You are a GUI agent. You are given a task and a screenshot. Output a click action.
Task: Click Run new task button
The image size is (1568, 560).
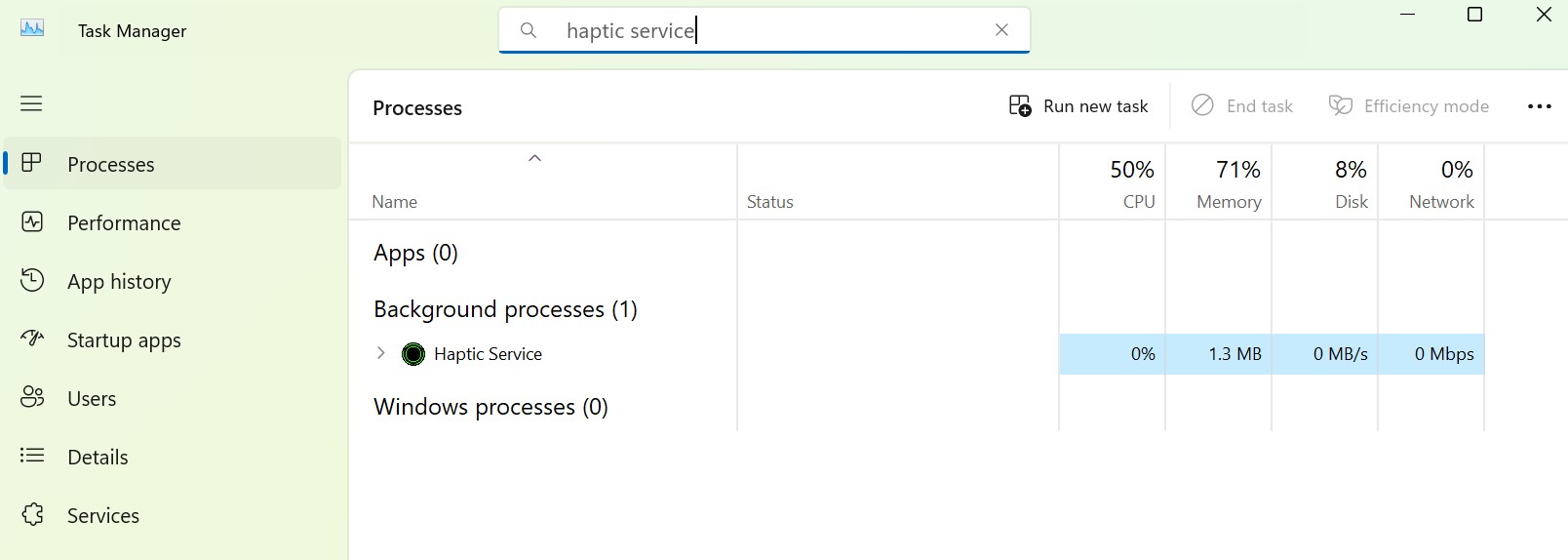coord(1078,106)
